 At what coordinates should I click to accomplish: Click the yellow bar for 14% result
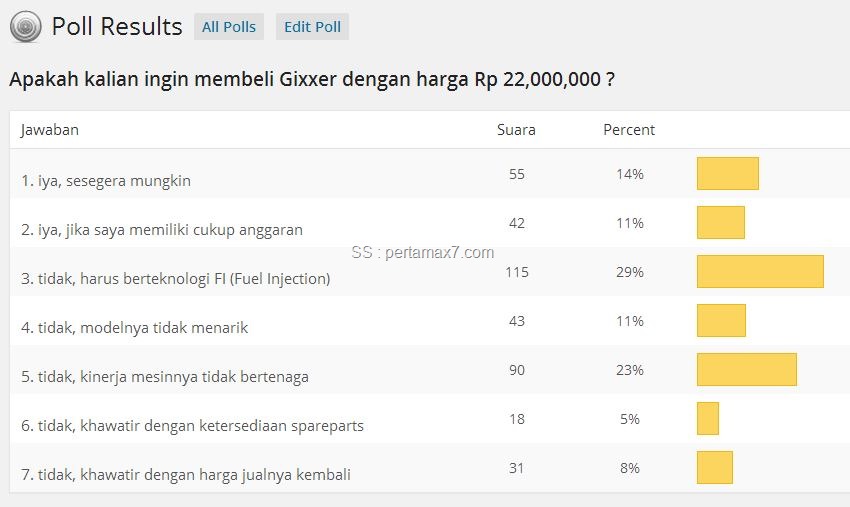click(727, 174)
